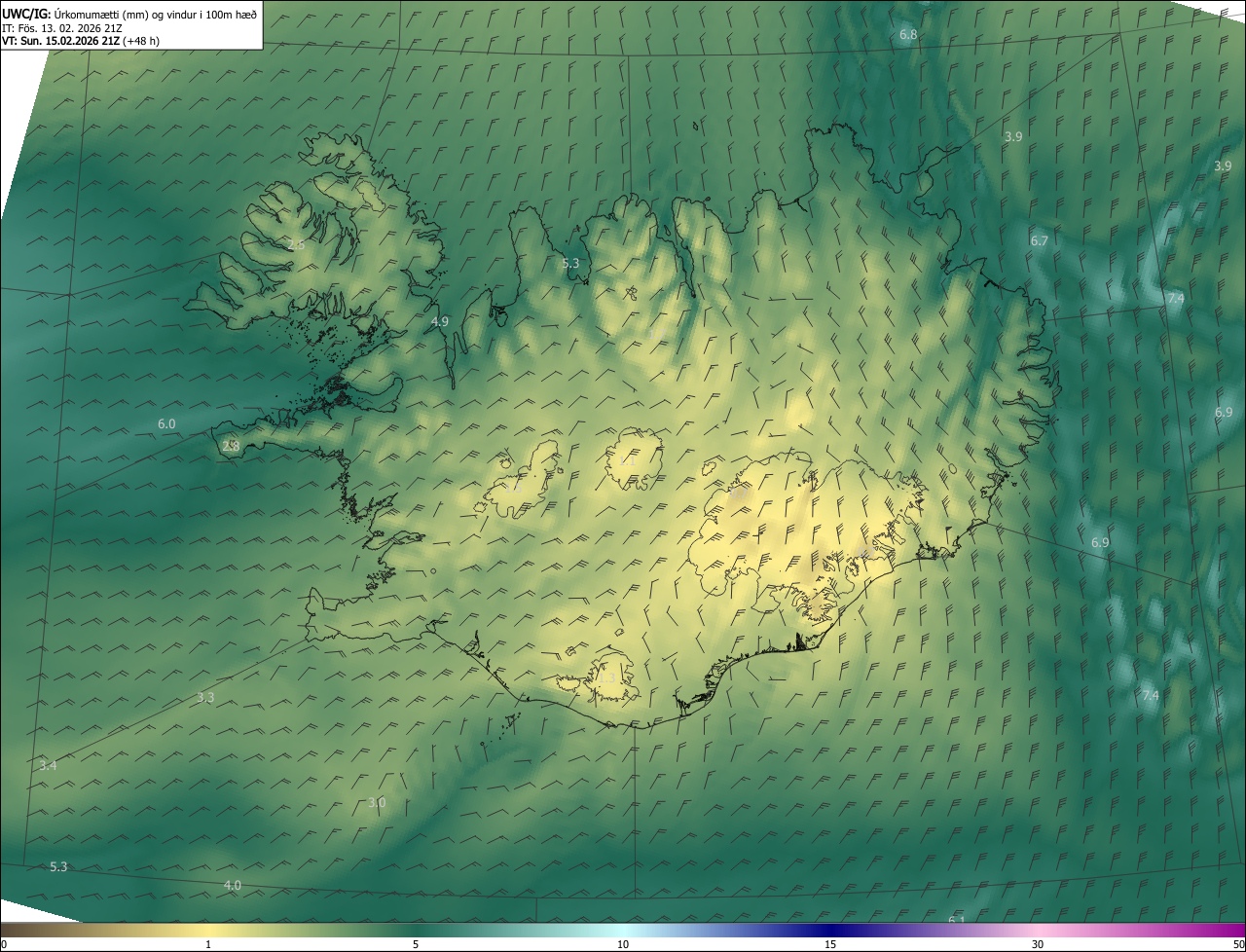Image resolution: width=1246 pixels, height=952 pixels.
Task: Click the 6.1 value just above the color bar
Action: (x=957, y=920)
